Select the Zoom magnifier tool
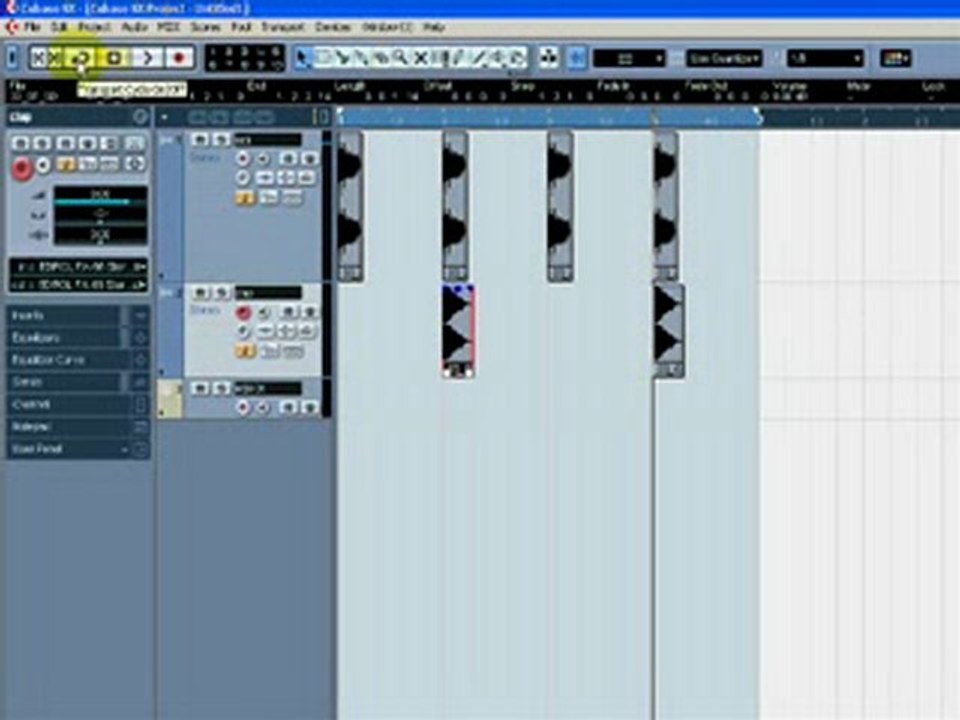This screenshot has width=960, height=720. (x=401, y=58)
